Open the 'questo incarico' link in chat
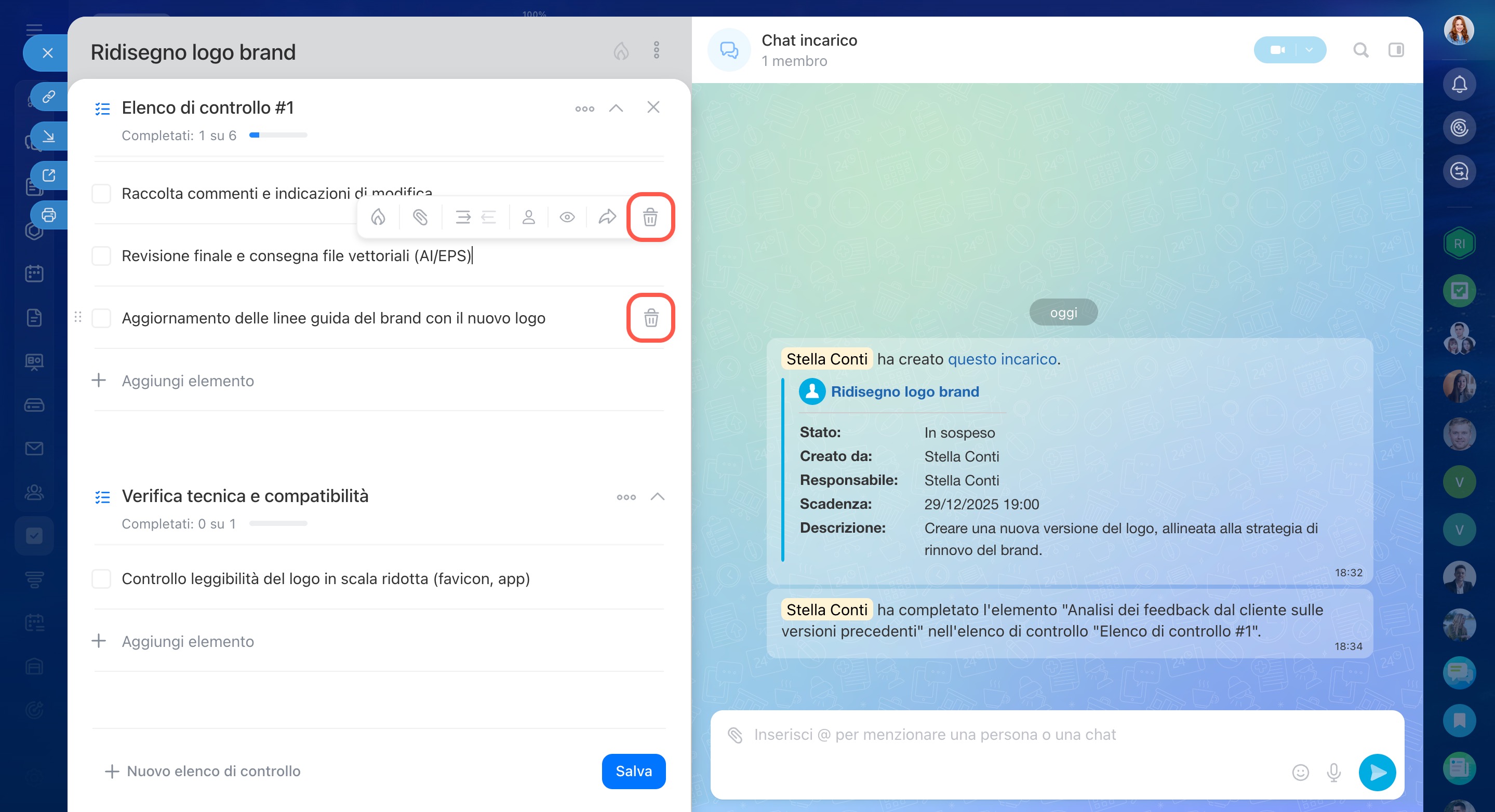Viewport: 1495px width, 812px height. click(x=1002, y=359)
